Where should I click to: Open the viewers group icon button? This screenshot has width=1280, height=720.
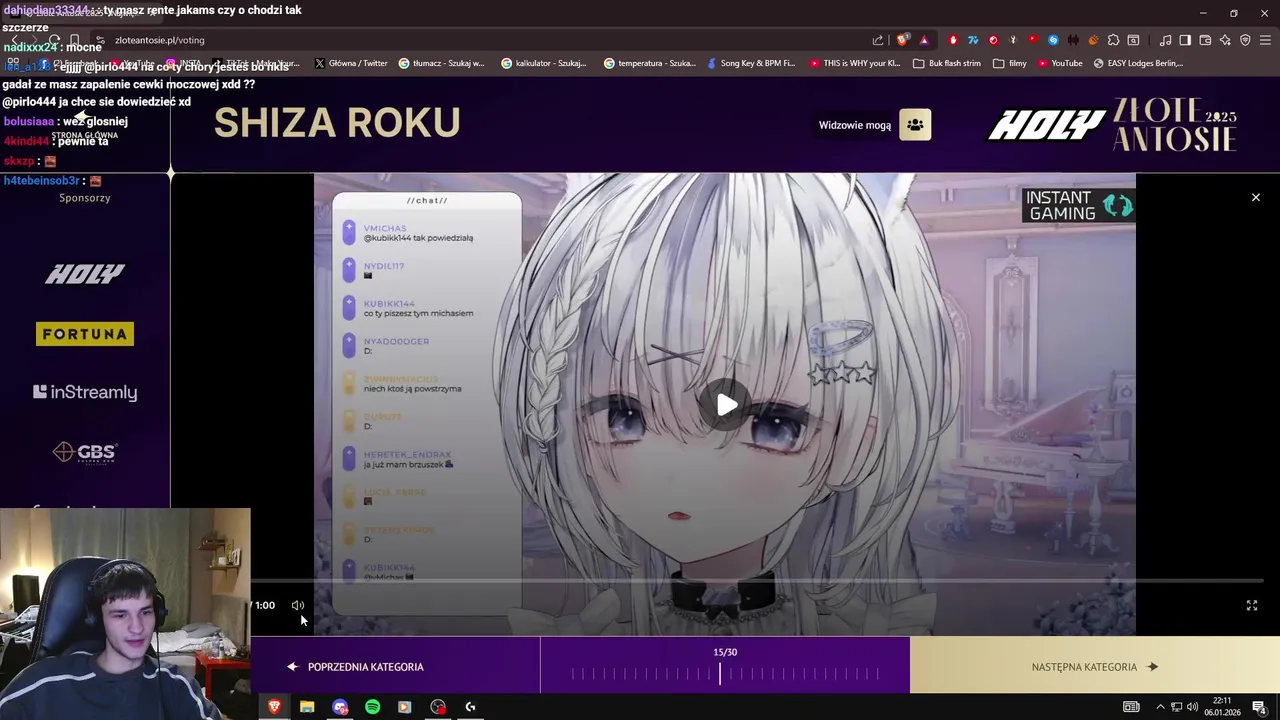(x=915, y=125)
